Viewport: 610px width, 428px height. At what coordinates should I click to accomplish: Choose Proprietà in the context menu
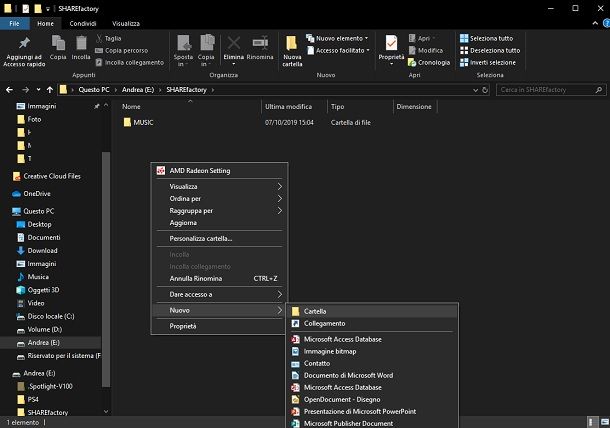[219, 326]
